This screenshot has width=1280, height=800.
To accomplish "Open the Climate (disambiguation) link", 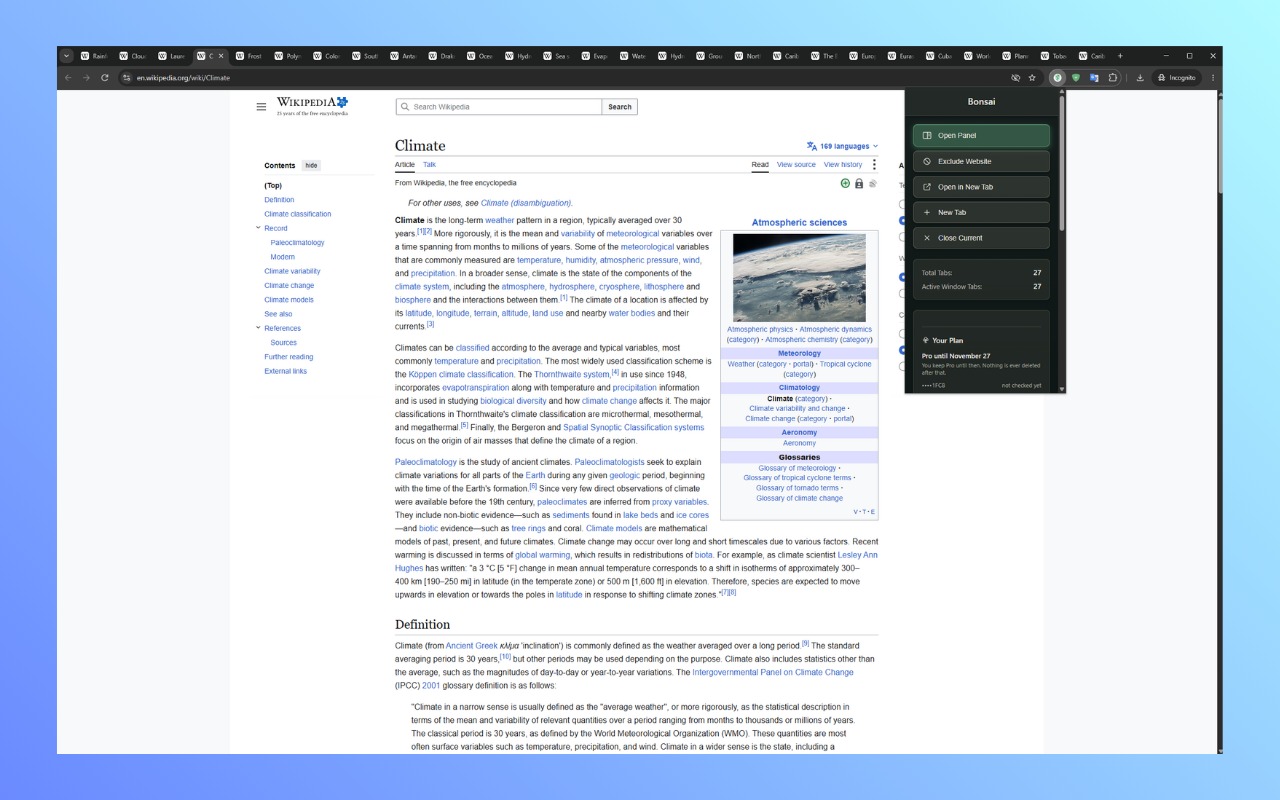I will (x=526, y=203).
